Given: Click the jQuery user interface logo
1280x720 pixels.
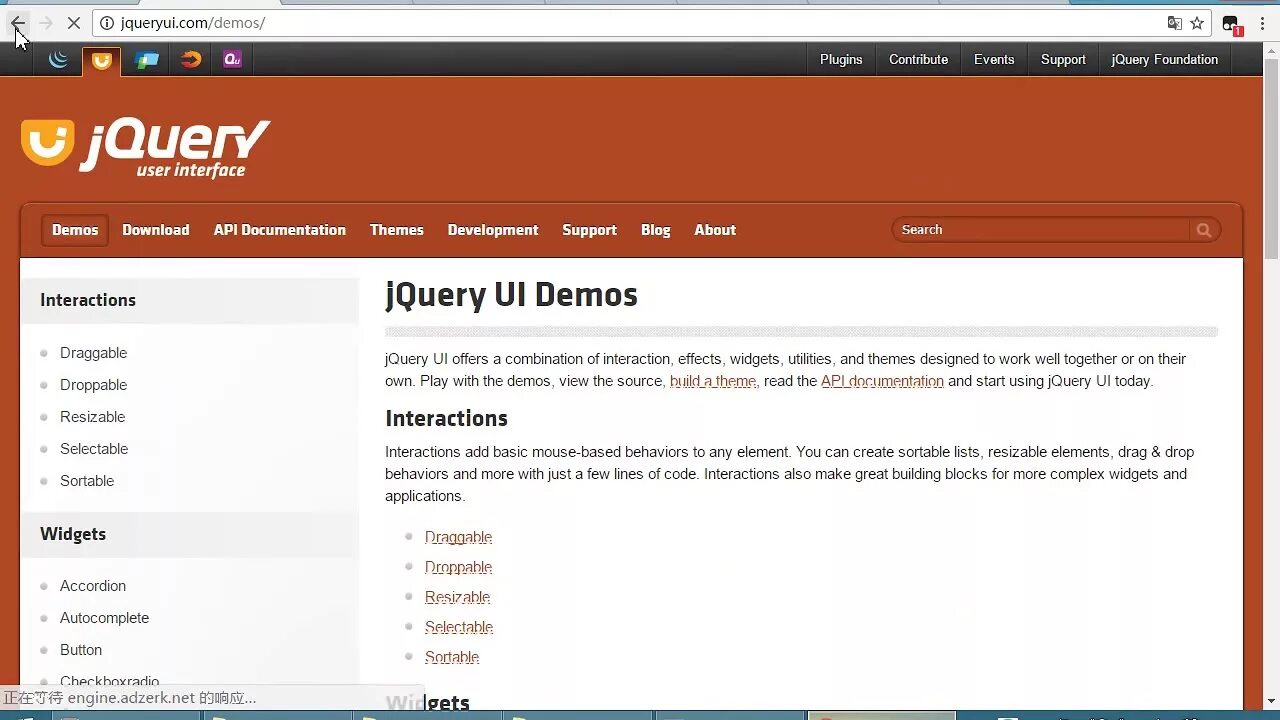Looking at the screenshot, I should point(146,148).
